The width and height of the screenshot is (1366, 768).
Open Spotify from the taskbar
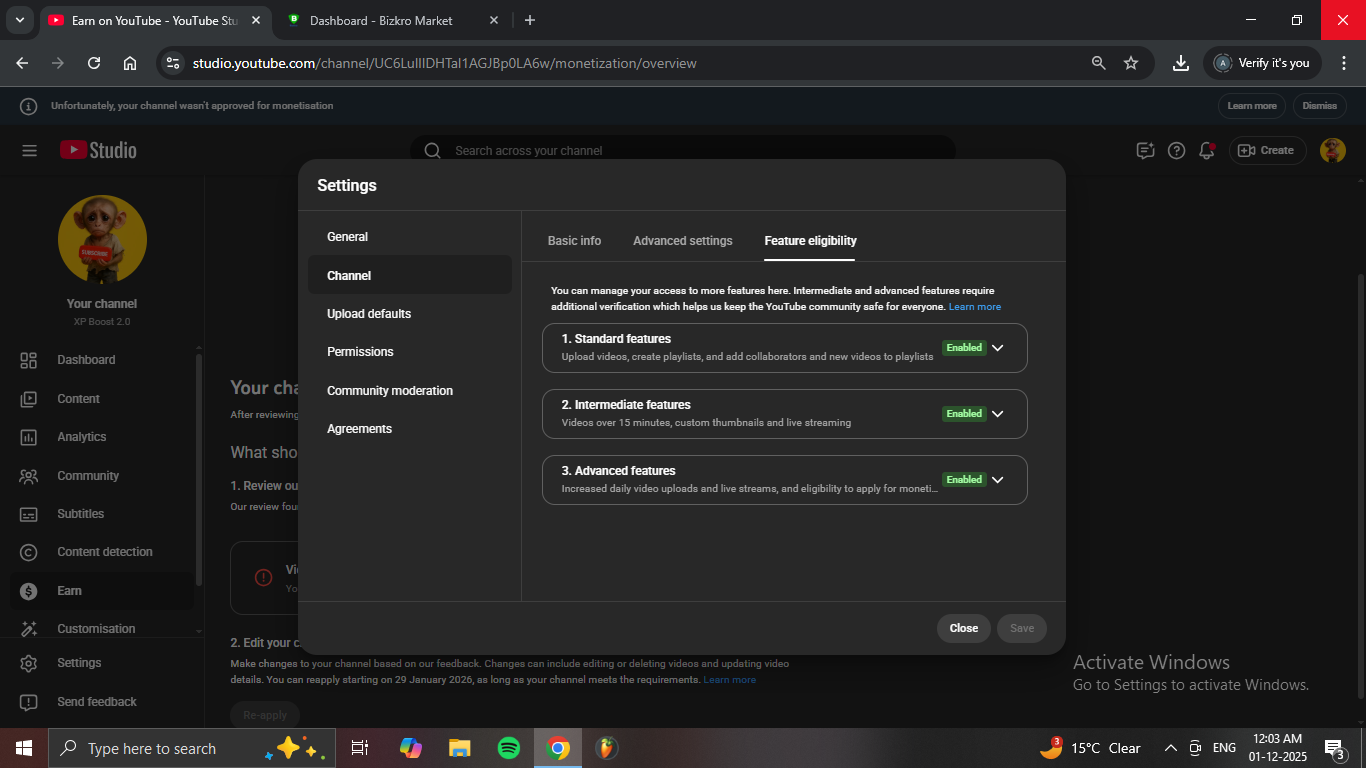click(508, 748)
